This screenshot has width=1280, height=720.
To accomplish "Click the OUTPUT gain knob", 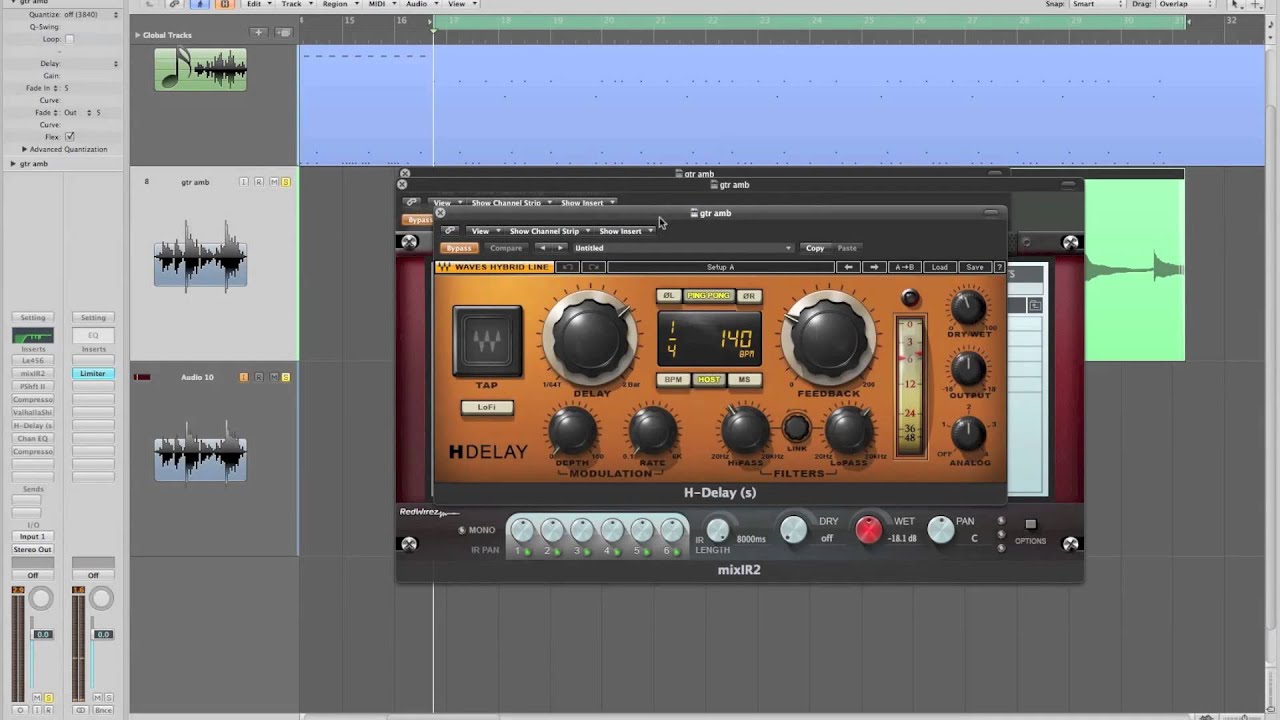I will (968, 369).
